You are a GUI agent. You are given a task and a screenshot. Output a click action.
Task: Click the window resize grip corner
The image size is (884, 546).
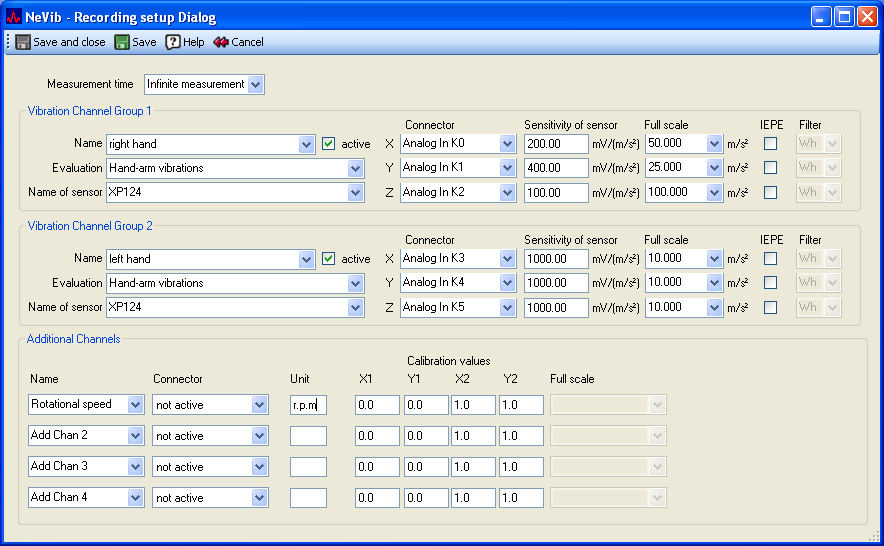click(876, 538)
